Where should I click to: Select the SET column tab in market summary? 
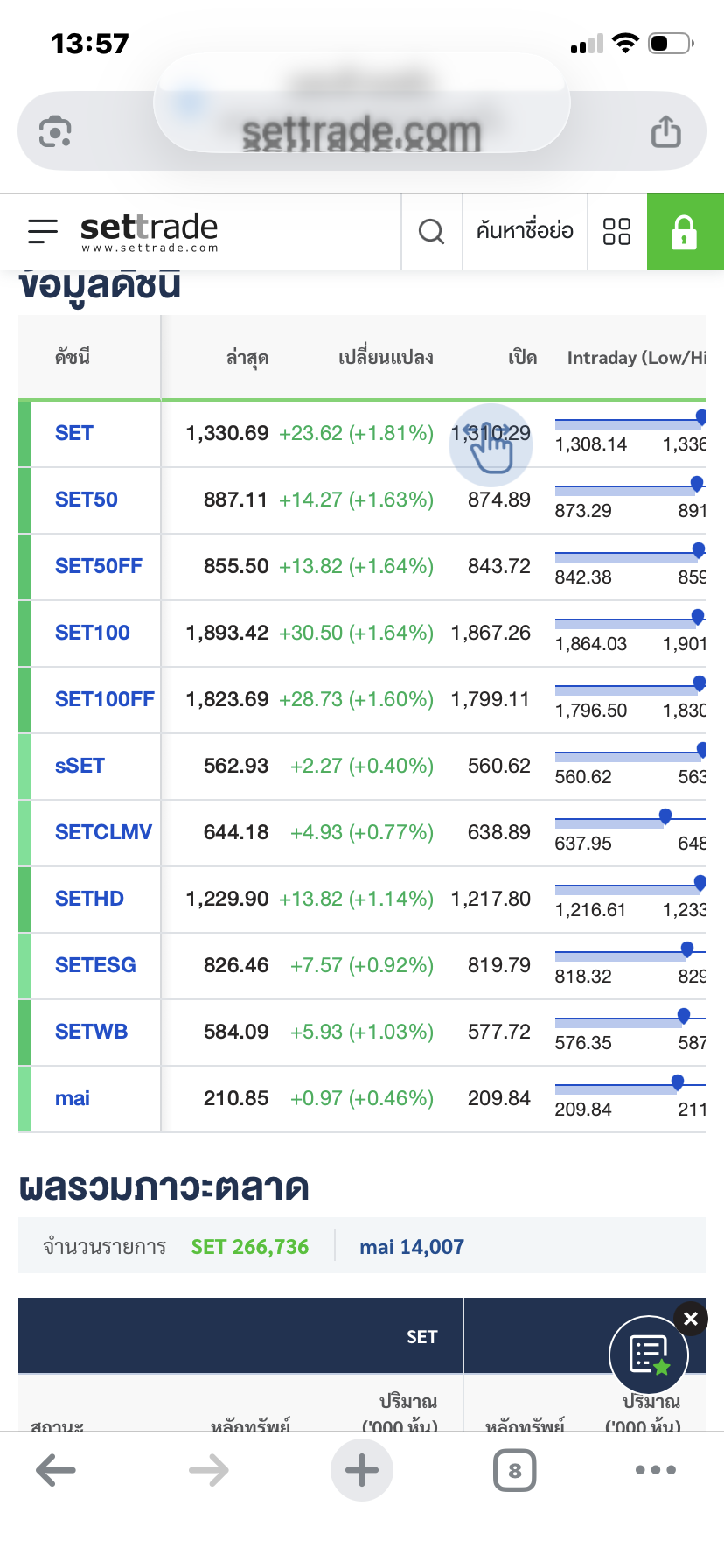point(421,1337)
